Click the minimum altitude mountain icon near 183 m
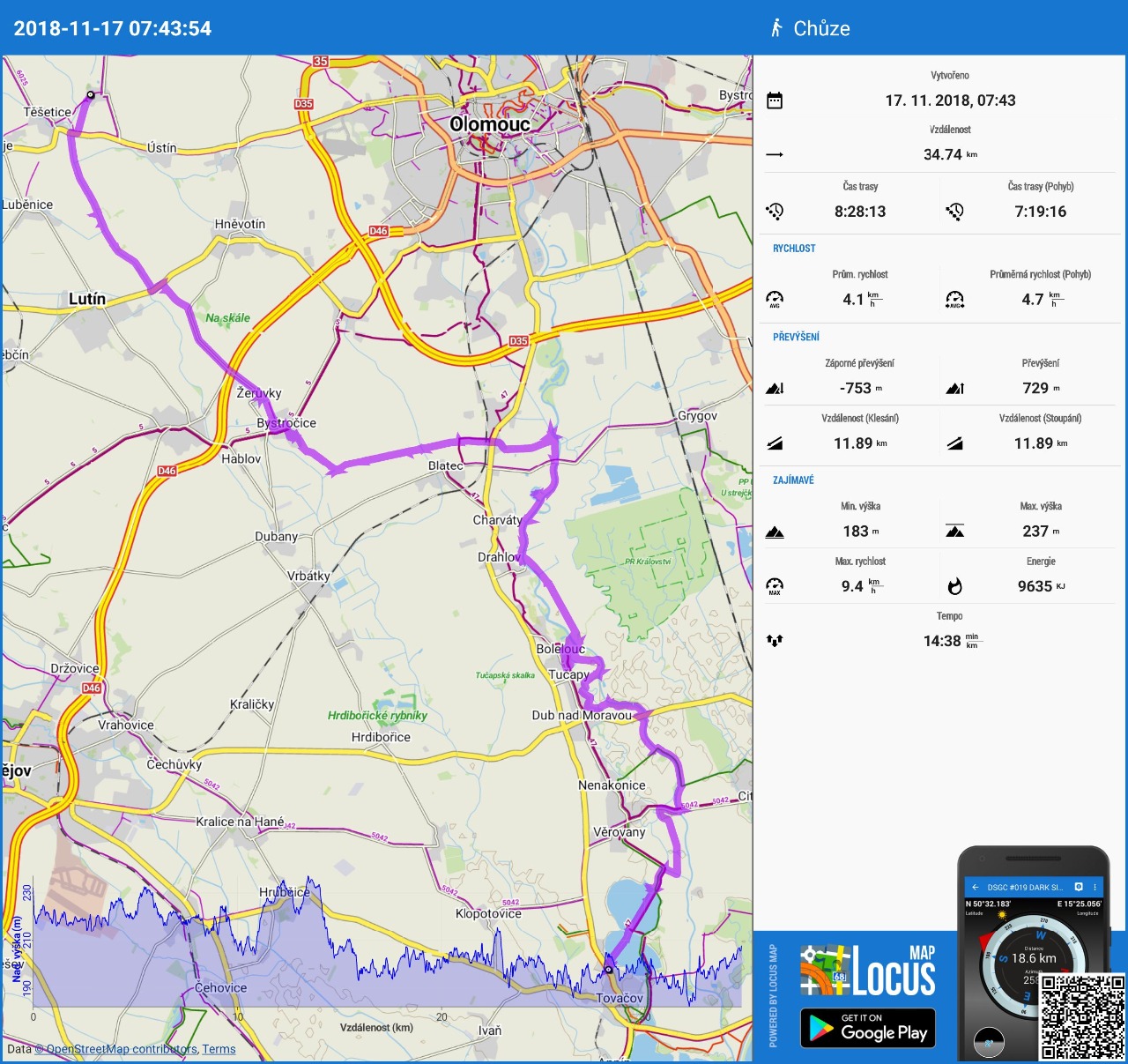1128x1064 pixels. 775,532
